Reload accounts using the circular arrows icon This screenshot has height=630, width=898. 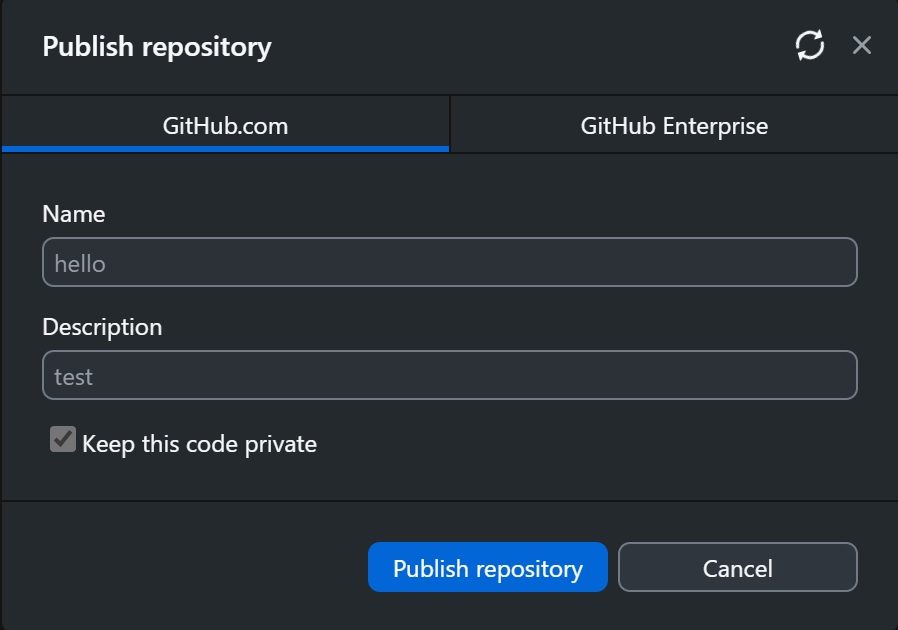pos(809,45)
